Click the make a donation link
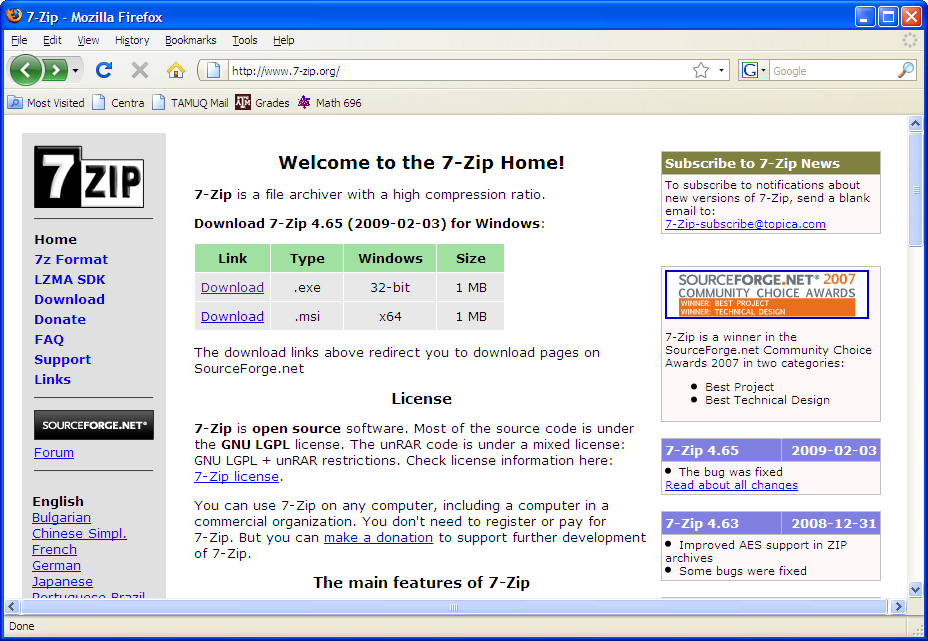928x641 pixels. (378, 538)
